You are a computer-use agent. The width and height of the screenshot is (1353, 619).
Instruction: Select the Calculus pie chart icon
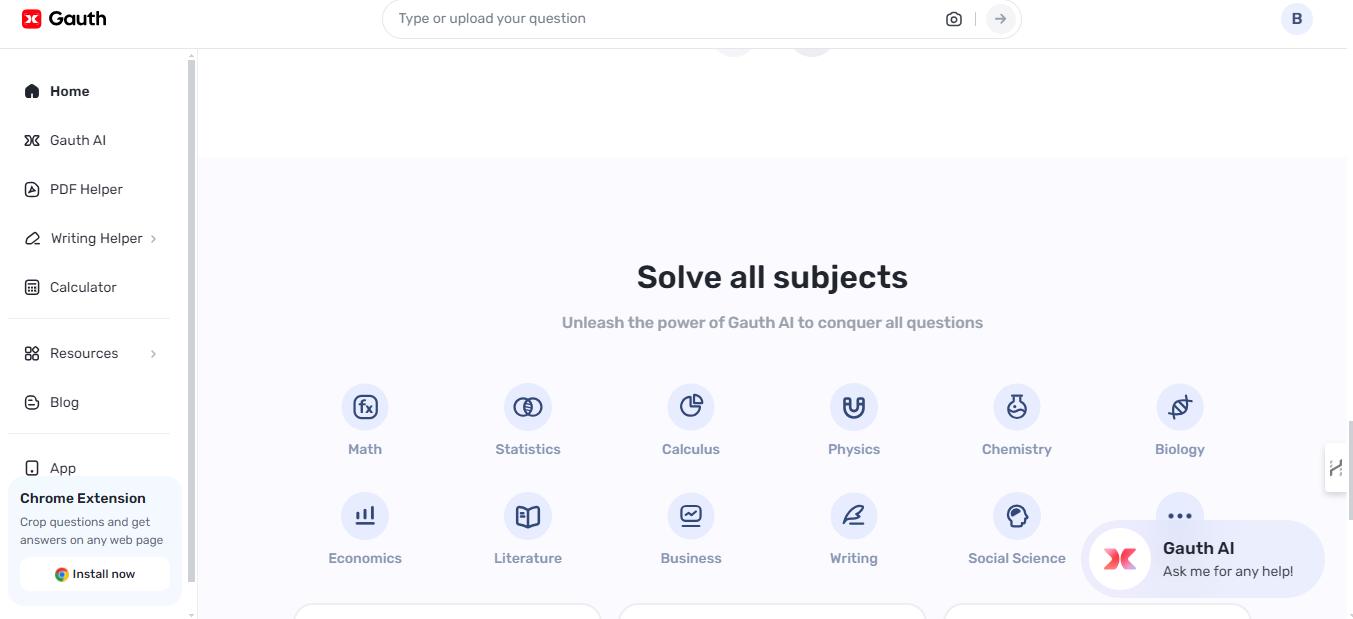pyautogui.click(x=691, y=407)
